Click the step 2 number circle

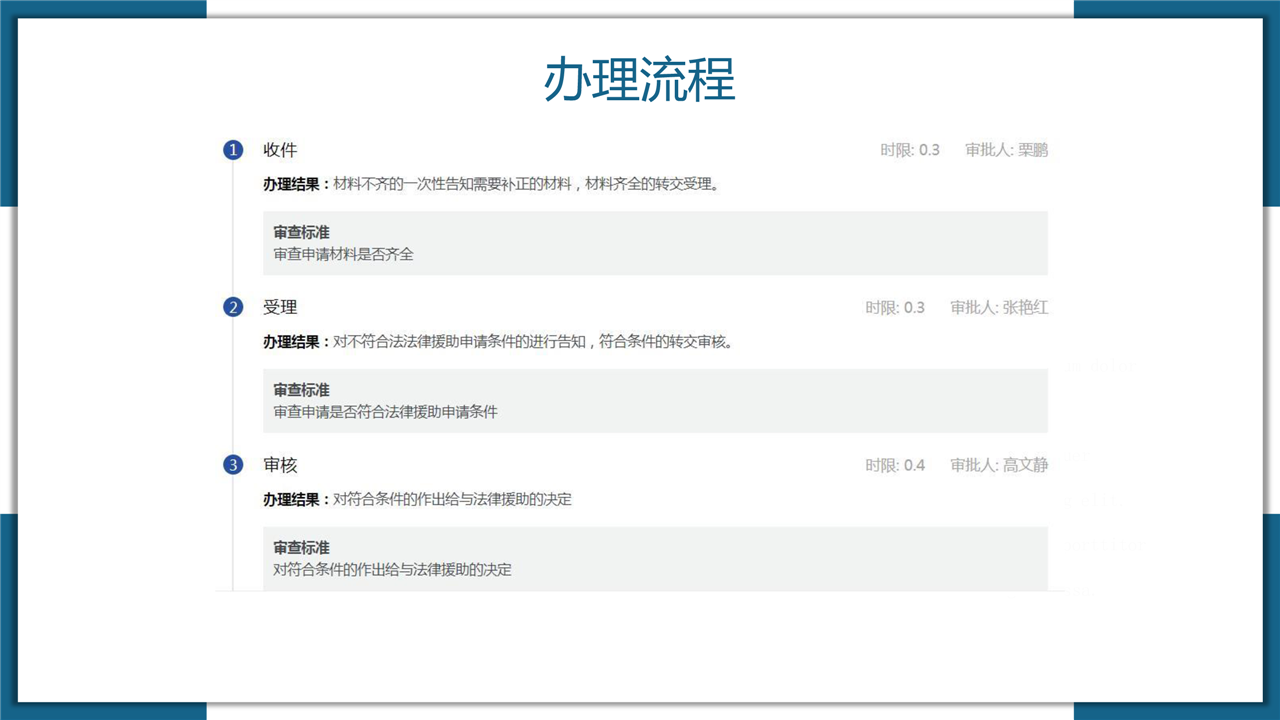(233, 307)
